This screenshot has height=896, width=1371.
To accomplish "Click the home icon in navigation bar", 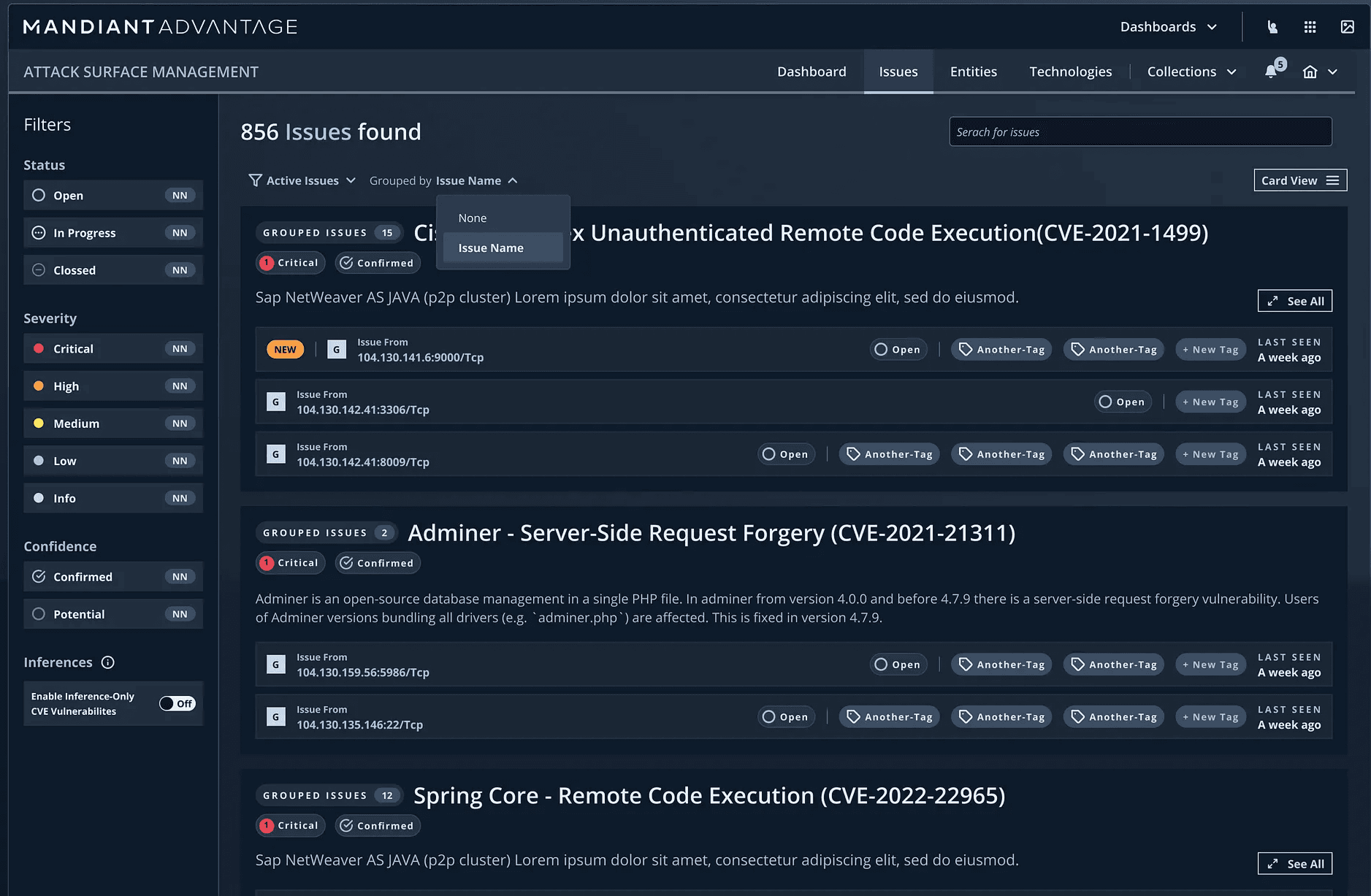I will tap(1310, 72).
